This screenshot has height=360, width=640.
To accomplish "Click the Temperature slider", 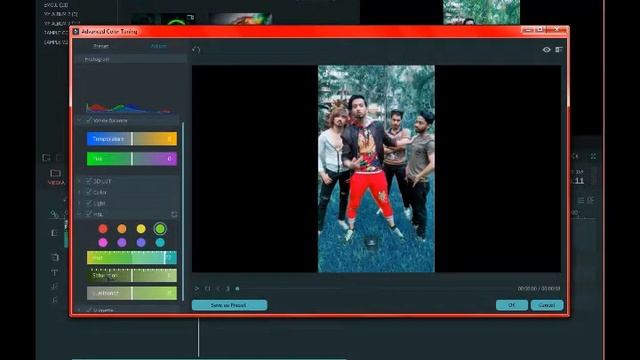I will (x=132, y=139).
